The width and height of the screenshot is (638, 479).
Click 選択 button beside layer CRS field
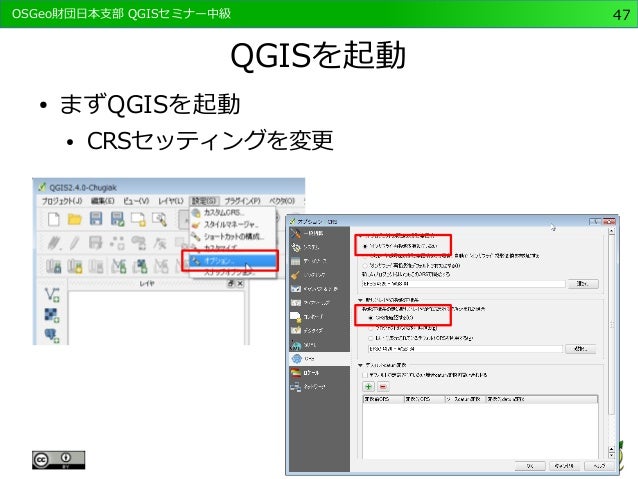(x=581, y=349)
